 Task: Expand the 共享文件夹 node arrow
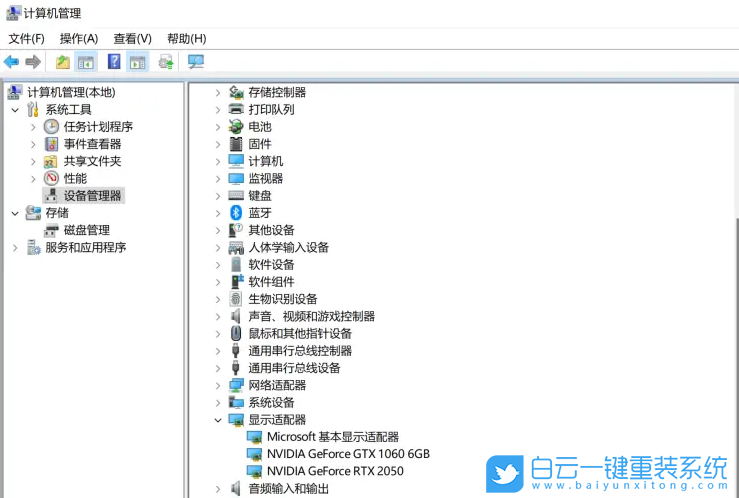[x=33, y=162]
